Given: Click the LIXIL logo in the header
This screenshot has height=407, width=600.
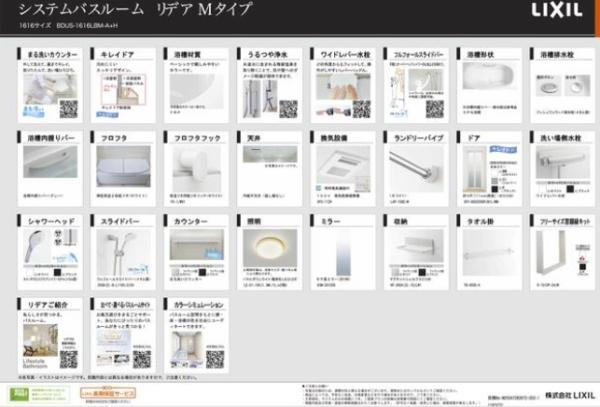Looking at the screenshot, I should click(557, 10).
